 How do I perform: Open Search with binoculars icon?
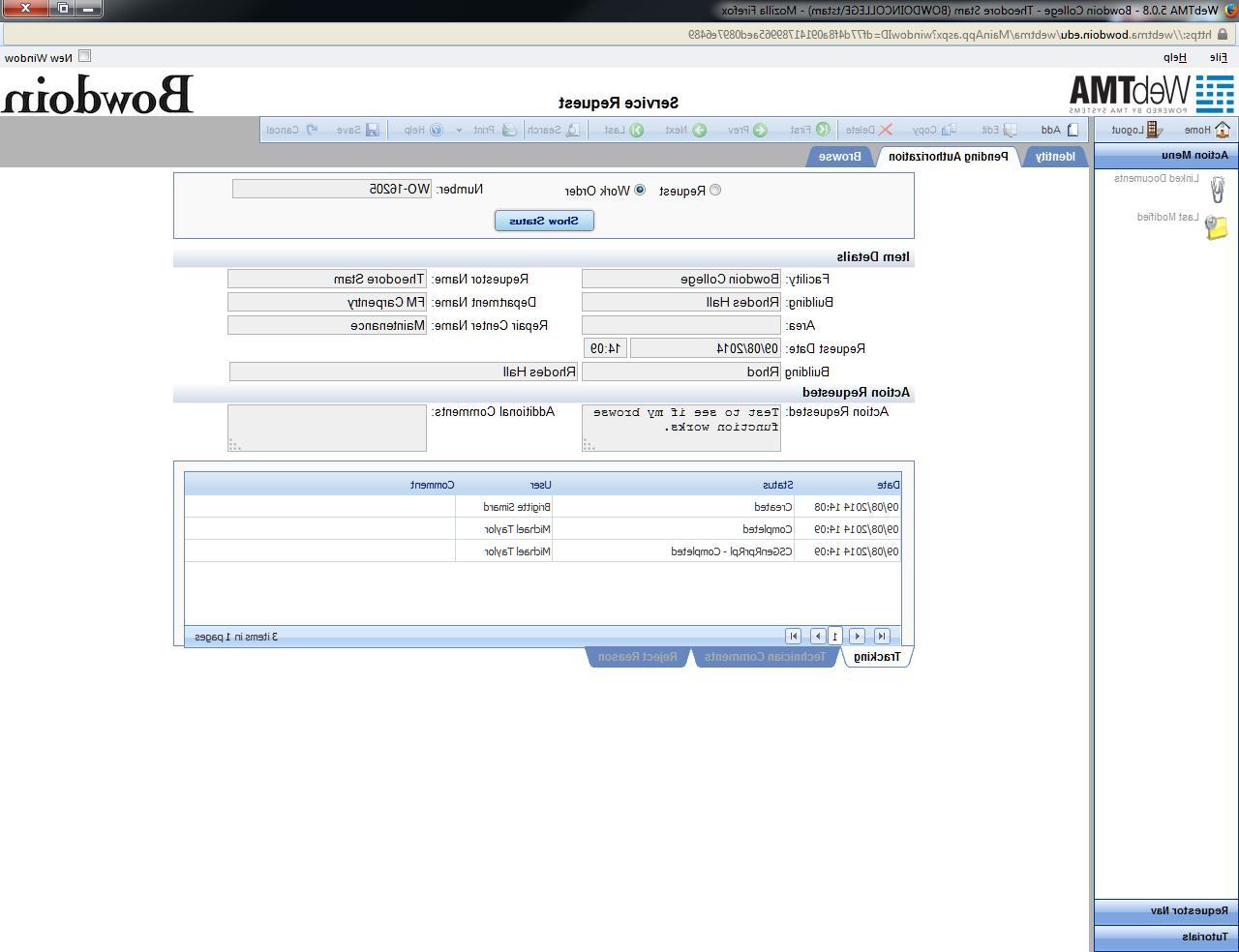pos(573,130)
